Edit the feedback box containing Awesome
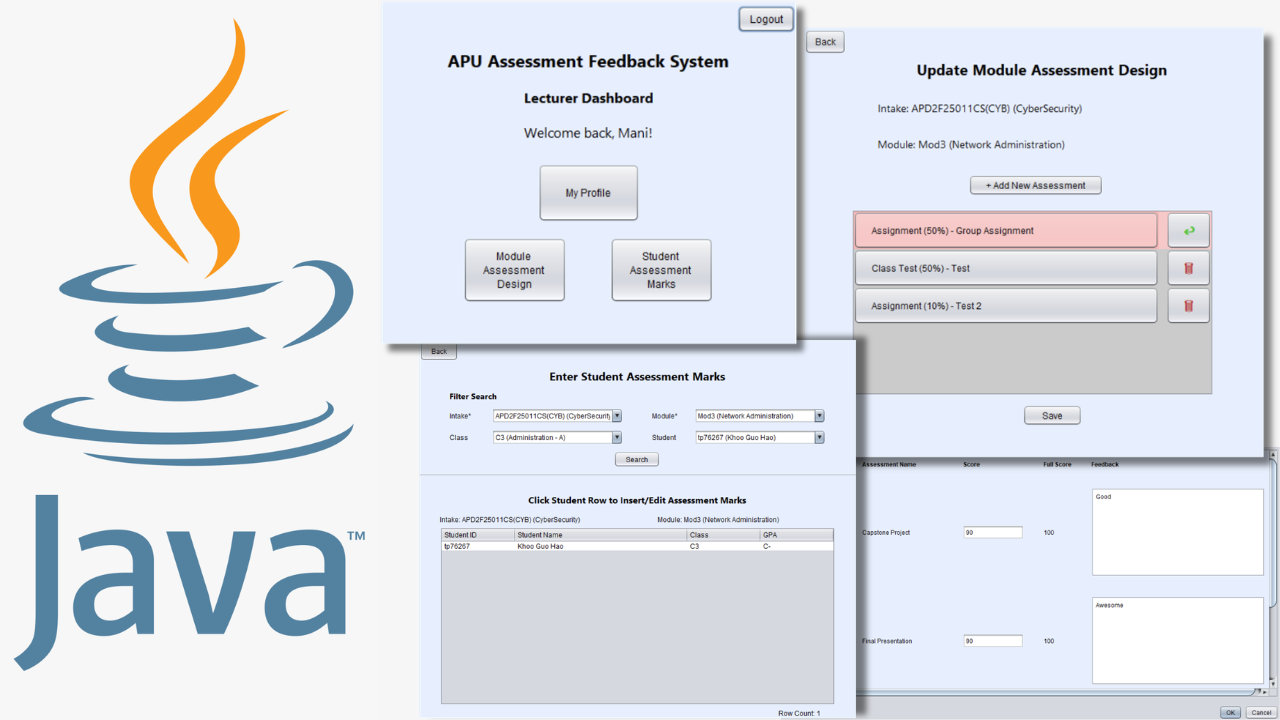This screenshot has width=1280, height=720. point(1178,641)
